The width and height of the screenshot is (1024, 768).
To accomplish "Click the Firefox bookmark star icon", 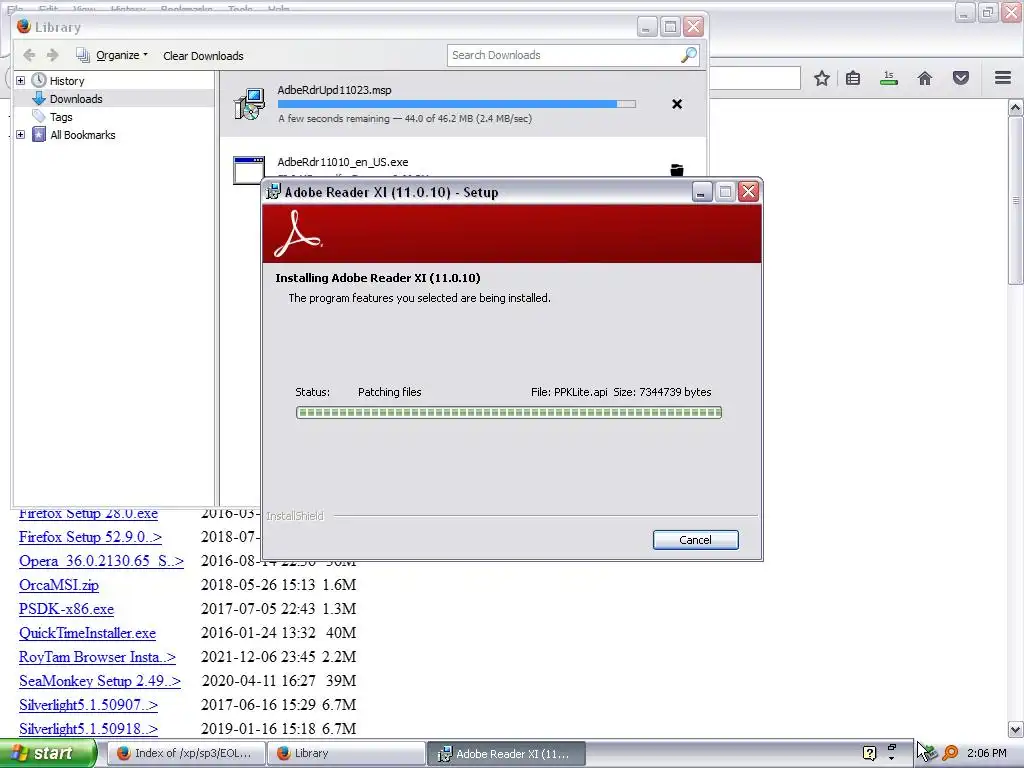I will 822,78.
